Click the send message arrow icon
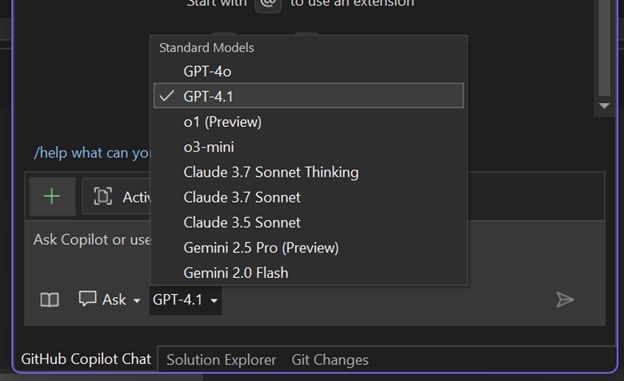This screenshot has width=624, height=381. [565, 300]
